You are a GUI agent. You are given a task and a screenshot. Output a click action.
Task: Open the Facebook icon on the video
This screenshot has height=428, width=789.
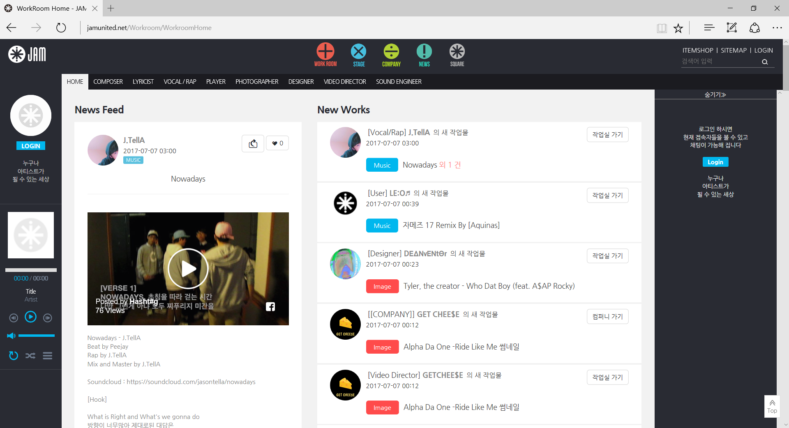tap(270, 307)
